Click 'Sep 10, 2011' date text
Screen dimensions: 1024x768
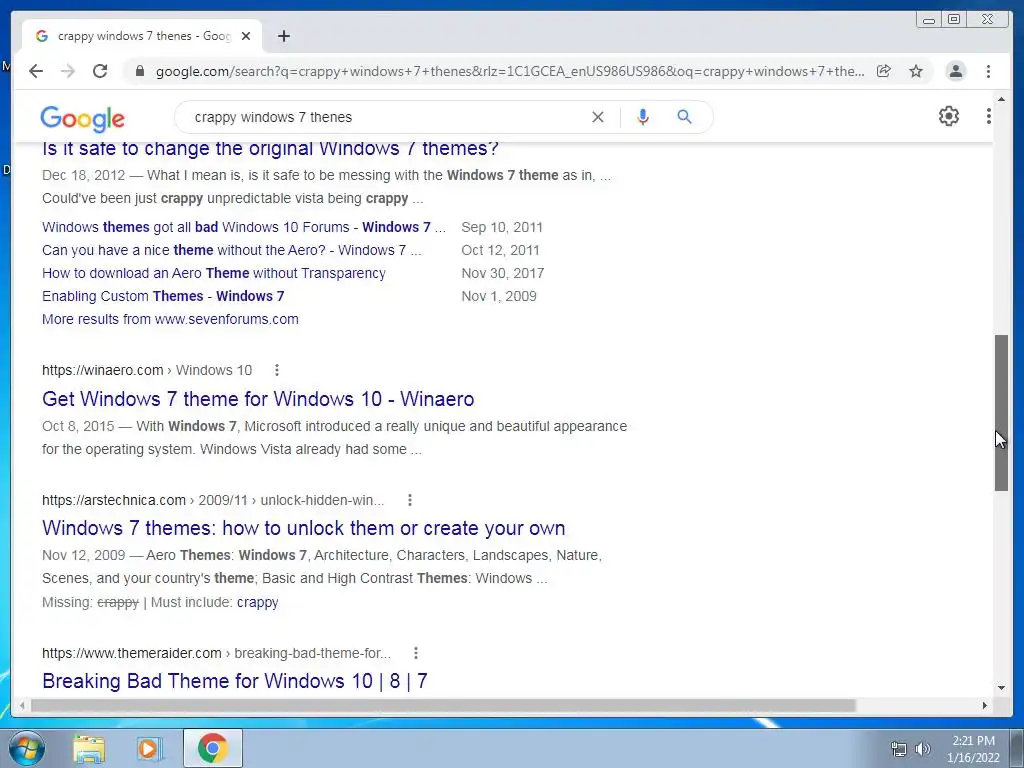502,227
